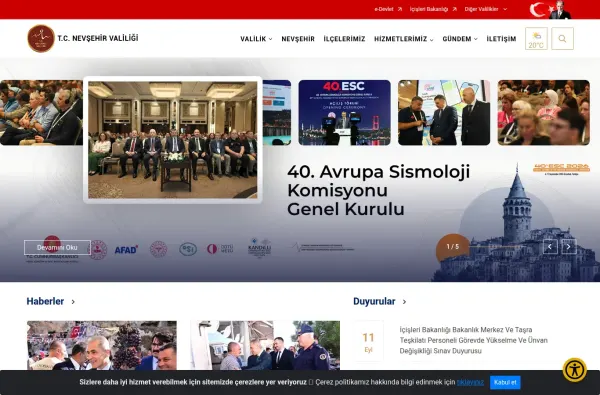The image size is (600, 395).
Task: Click the 40 ESC 2024 logo
Action: click(561, 169)
